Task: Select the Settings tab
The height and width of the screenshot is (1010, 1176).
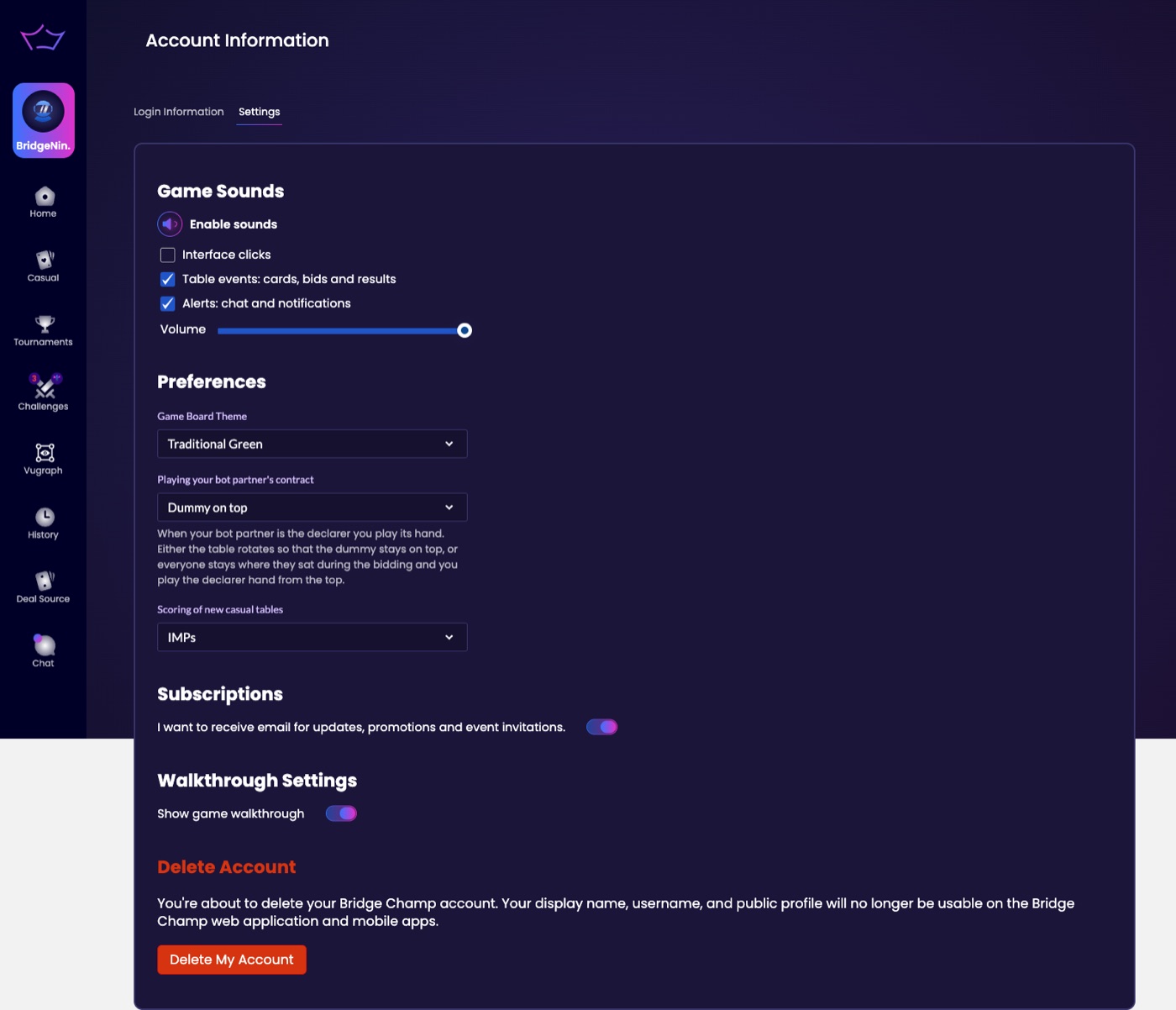Action: (260, 112)
